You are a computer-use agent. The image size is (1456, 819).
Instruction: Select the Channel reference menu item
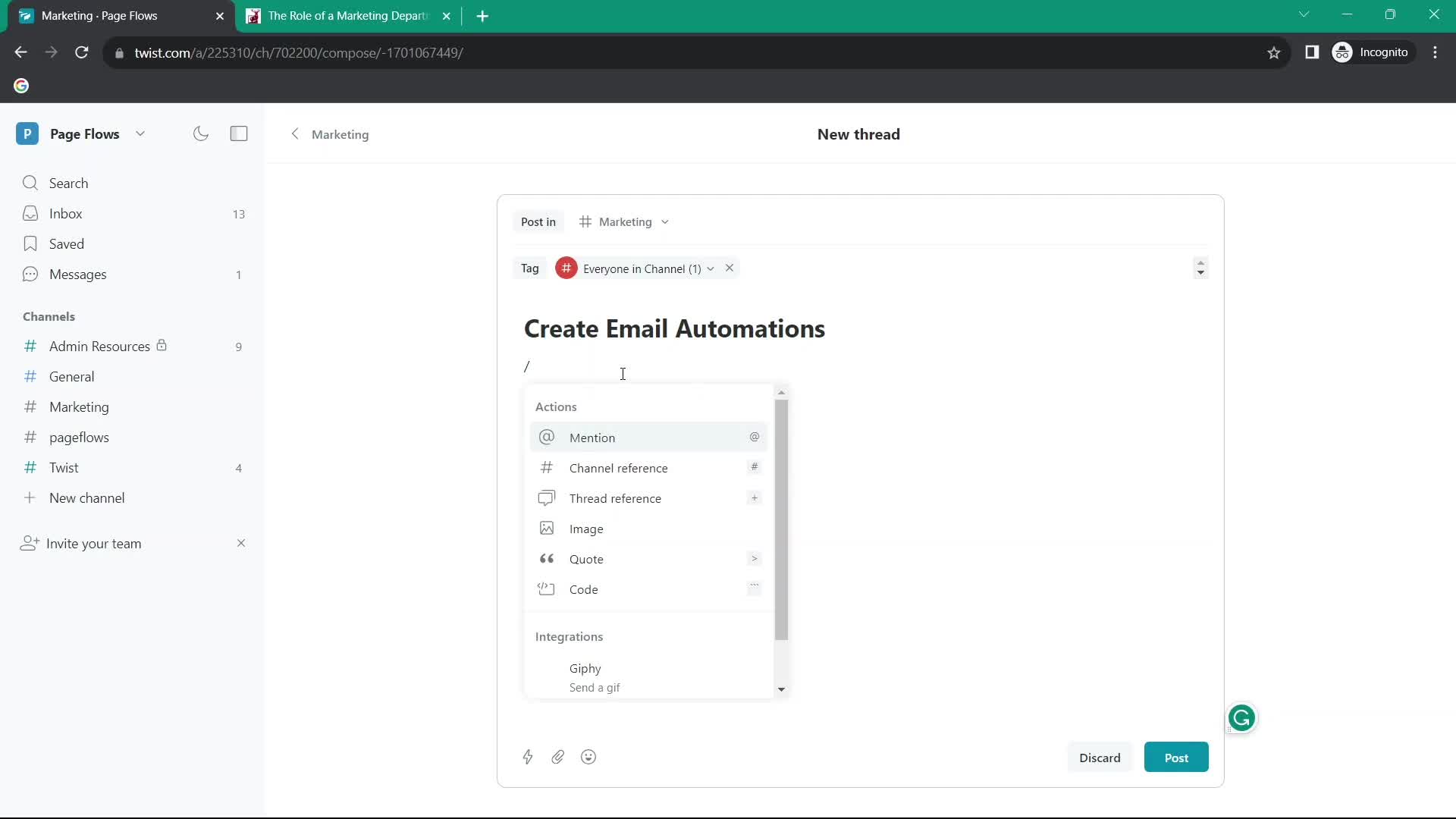tap(650, 468)
